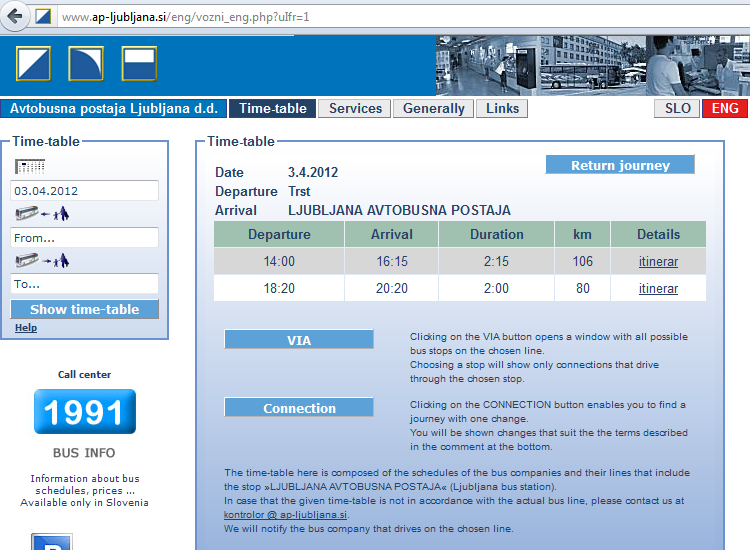Open the calendar date picker icon

pos(30,166)
